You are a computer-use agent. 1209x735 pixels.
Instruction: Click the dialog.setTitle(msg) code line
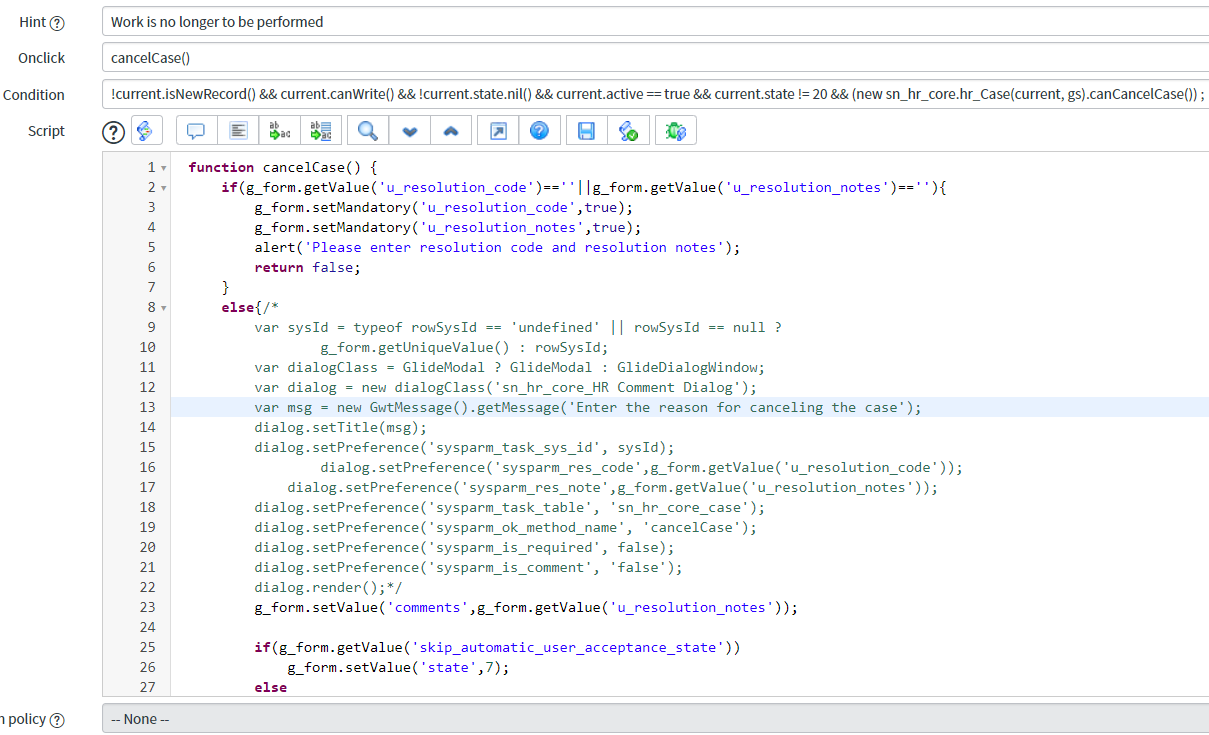(340, 427)
